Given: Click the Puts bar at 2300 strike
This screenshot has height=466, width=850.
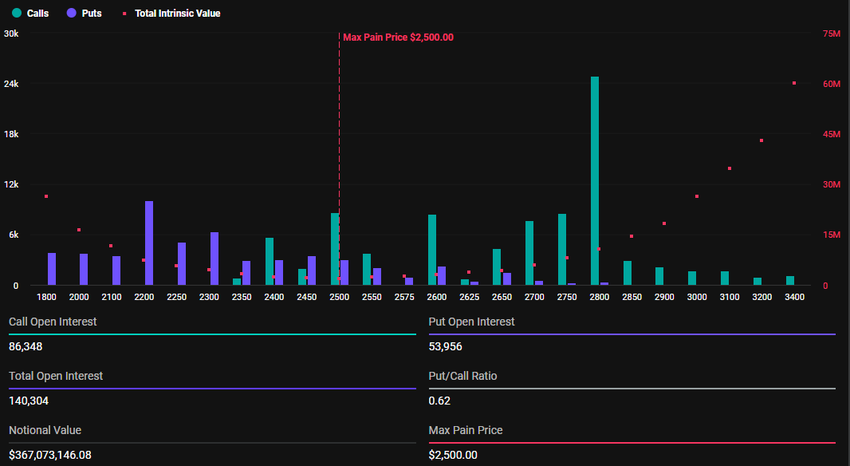Looking at the screenshot, I should 214,258.
